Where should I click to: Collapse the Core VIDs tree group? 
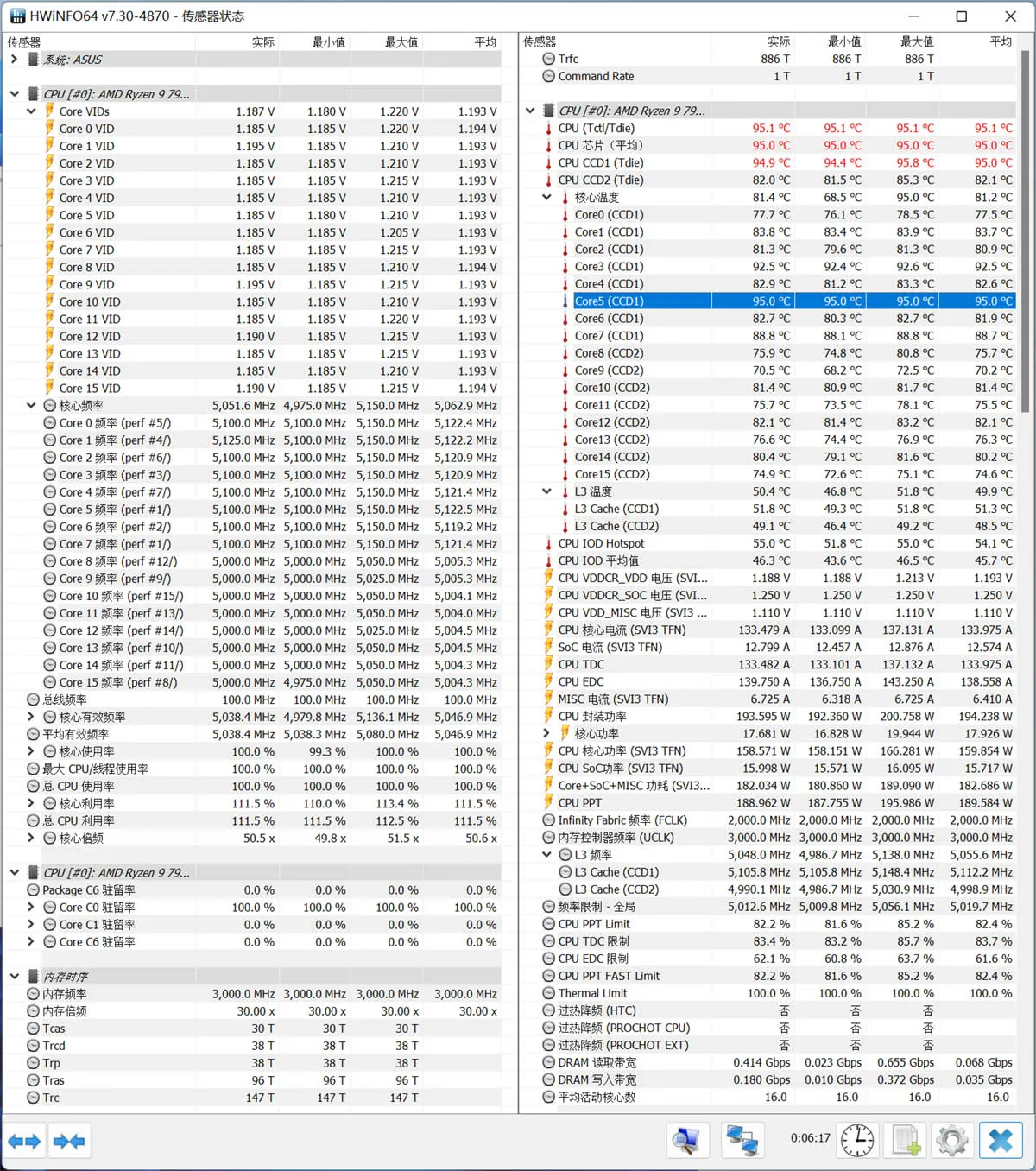point(31,111)
